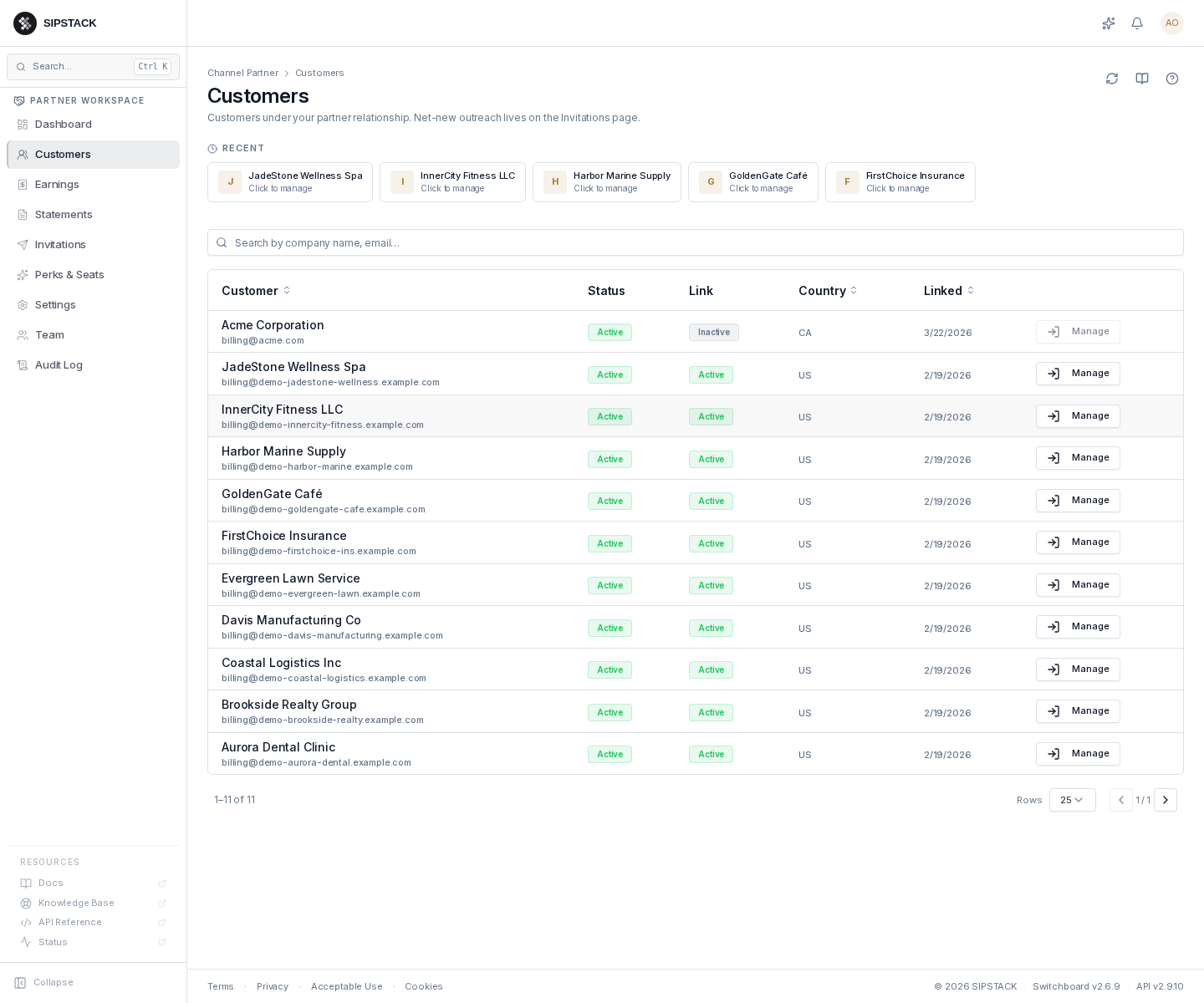Image resolution: width=1204 pixels, height=1003 pixels.
Task: Go to next page arrow
Action: pyautogui.click(x=1166, y=800)
